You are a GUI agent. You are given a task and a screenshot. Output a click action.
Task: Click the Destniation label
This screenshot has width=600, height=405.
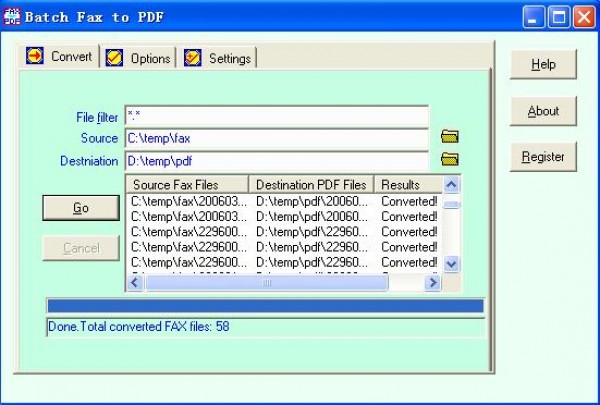coord(89,161)
